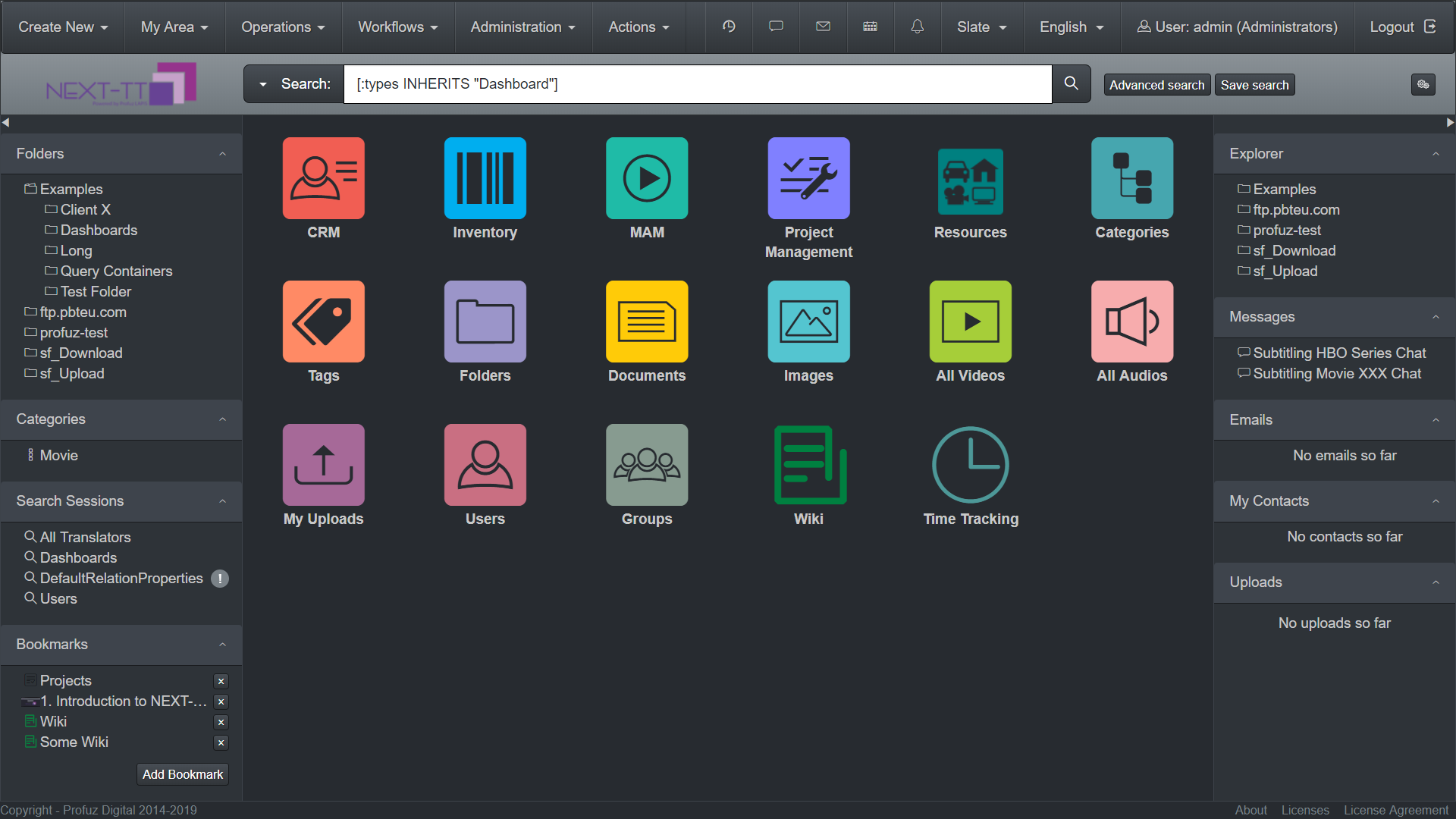
Task: Click the Advanced search button
Action: (1156, 85)
